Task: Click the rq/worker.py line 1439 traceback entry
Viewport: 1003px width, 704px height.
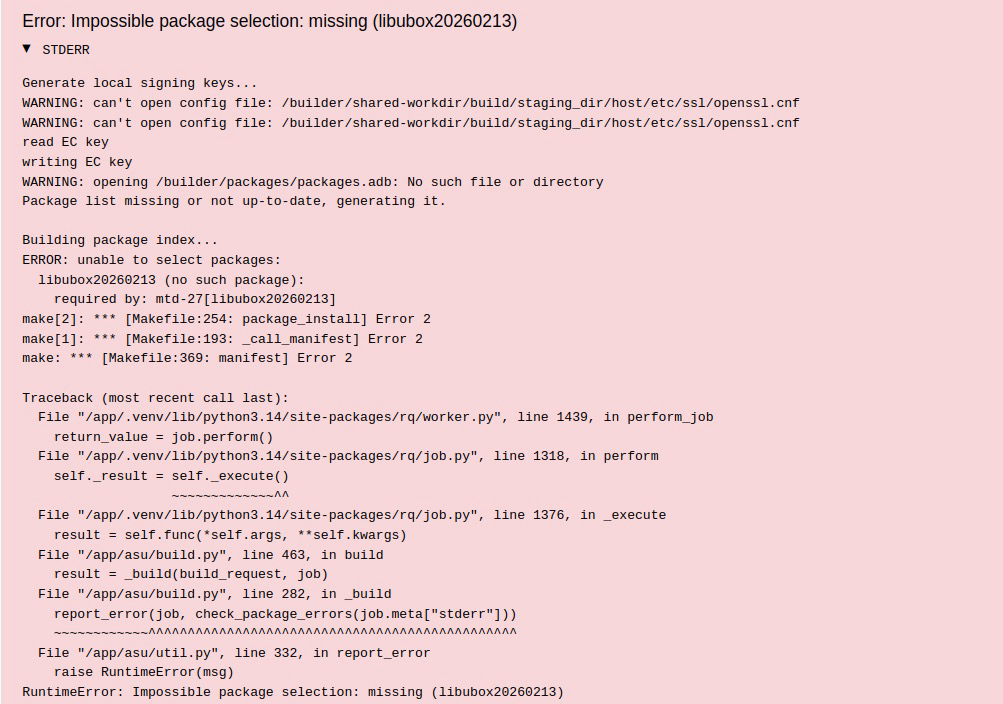Action: pyautogui.click(x=375, y=417)
